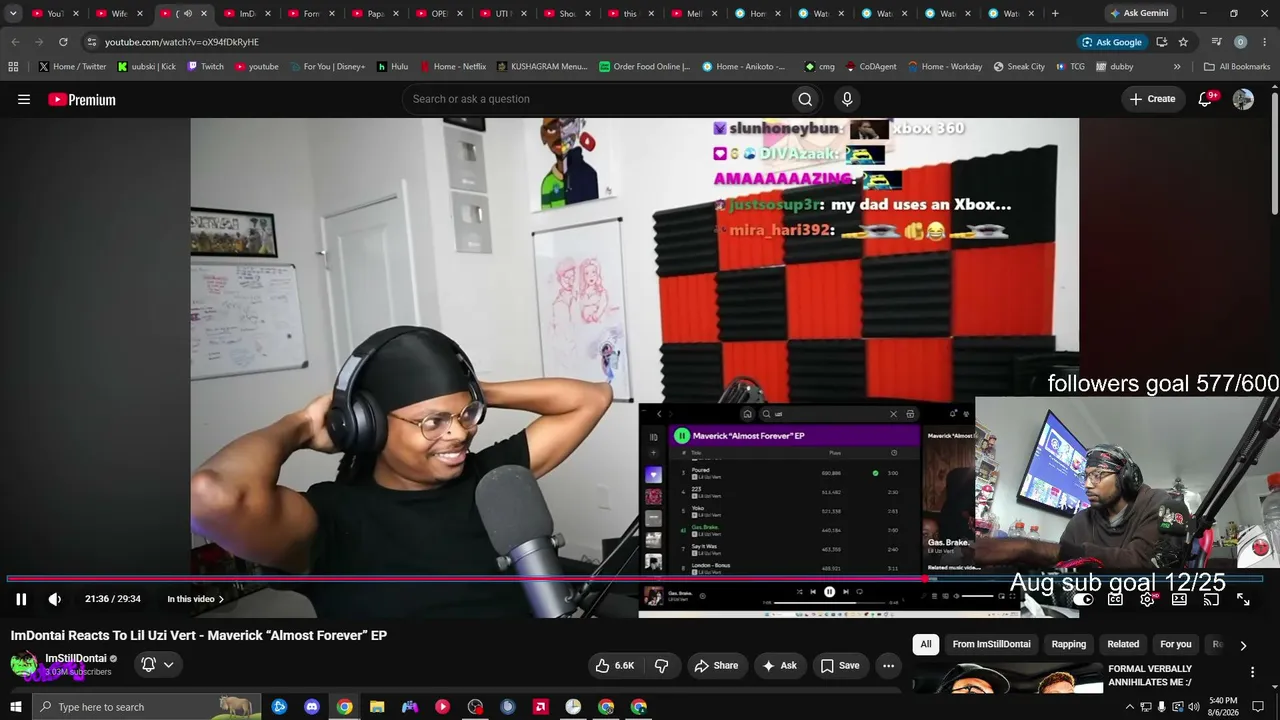Dislike this video
Screen dimensions: 1280x720
[x=661, y=665]
